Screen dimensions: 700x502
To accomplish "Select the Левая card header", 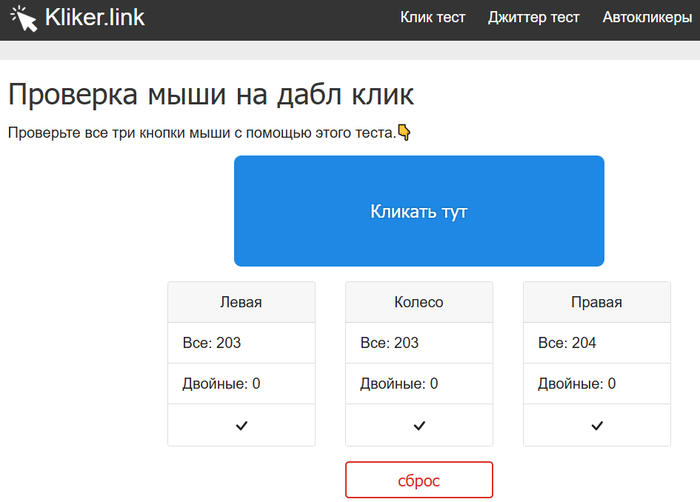I will tap(241, 302).
